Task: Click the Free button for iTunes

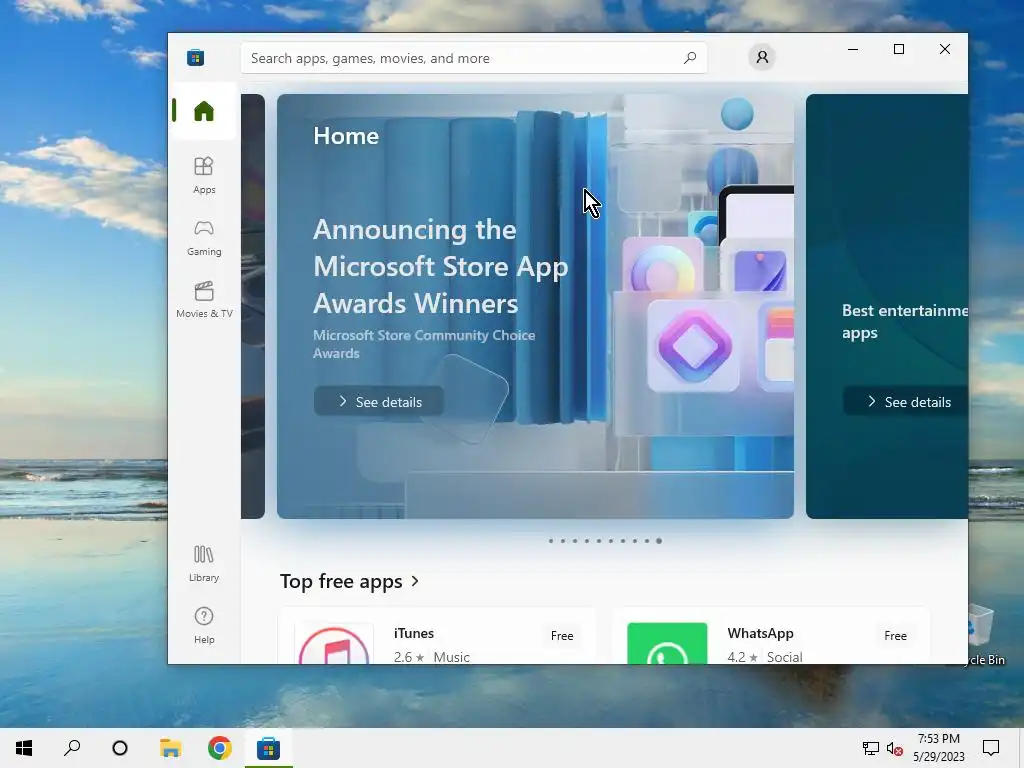Action: tap(562, 635)
